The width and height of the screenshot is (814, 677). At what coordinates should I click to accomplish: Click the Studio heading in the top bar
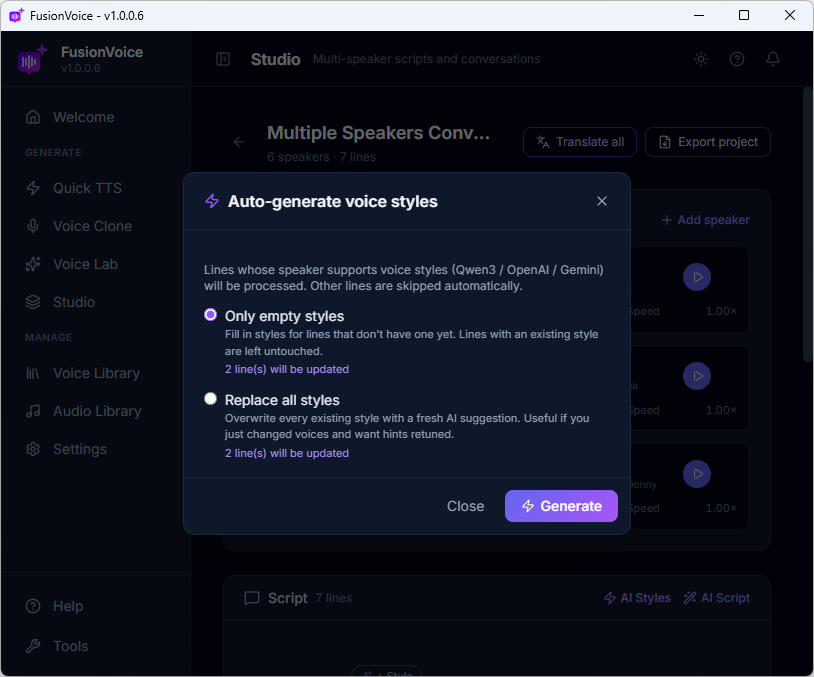click(276, 59)
